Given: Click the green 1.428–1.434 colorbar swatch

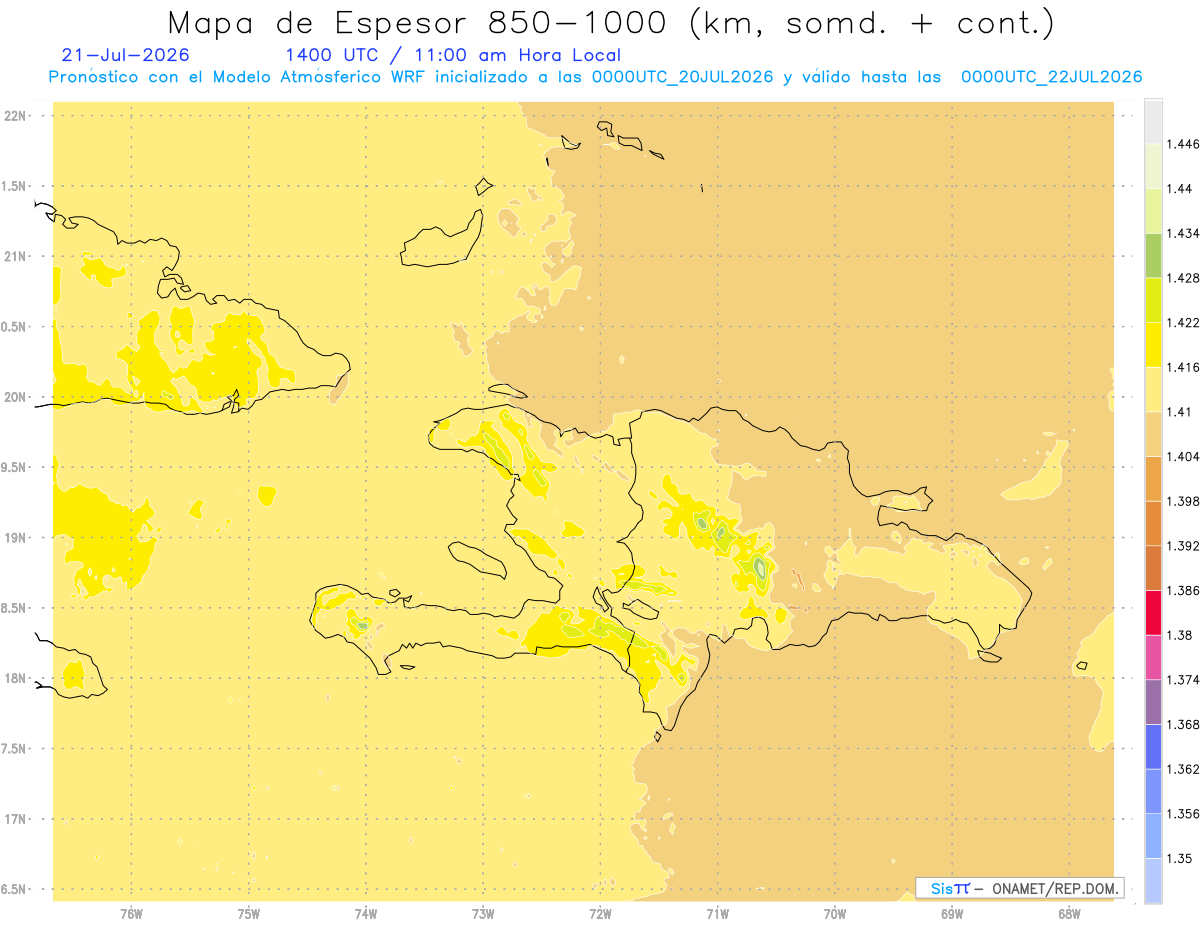Looking at the screenshot, I should (x=1153, y=255).
